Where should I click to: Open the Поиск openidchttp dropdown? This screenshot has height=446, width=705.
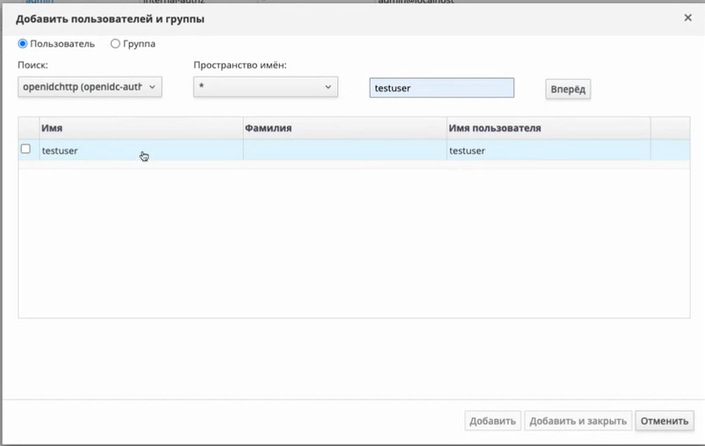pos(90,88)
